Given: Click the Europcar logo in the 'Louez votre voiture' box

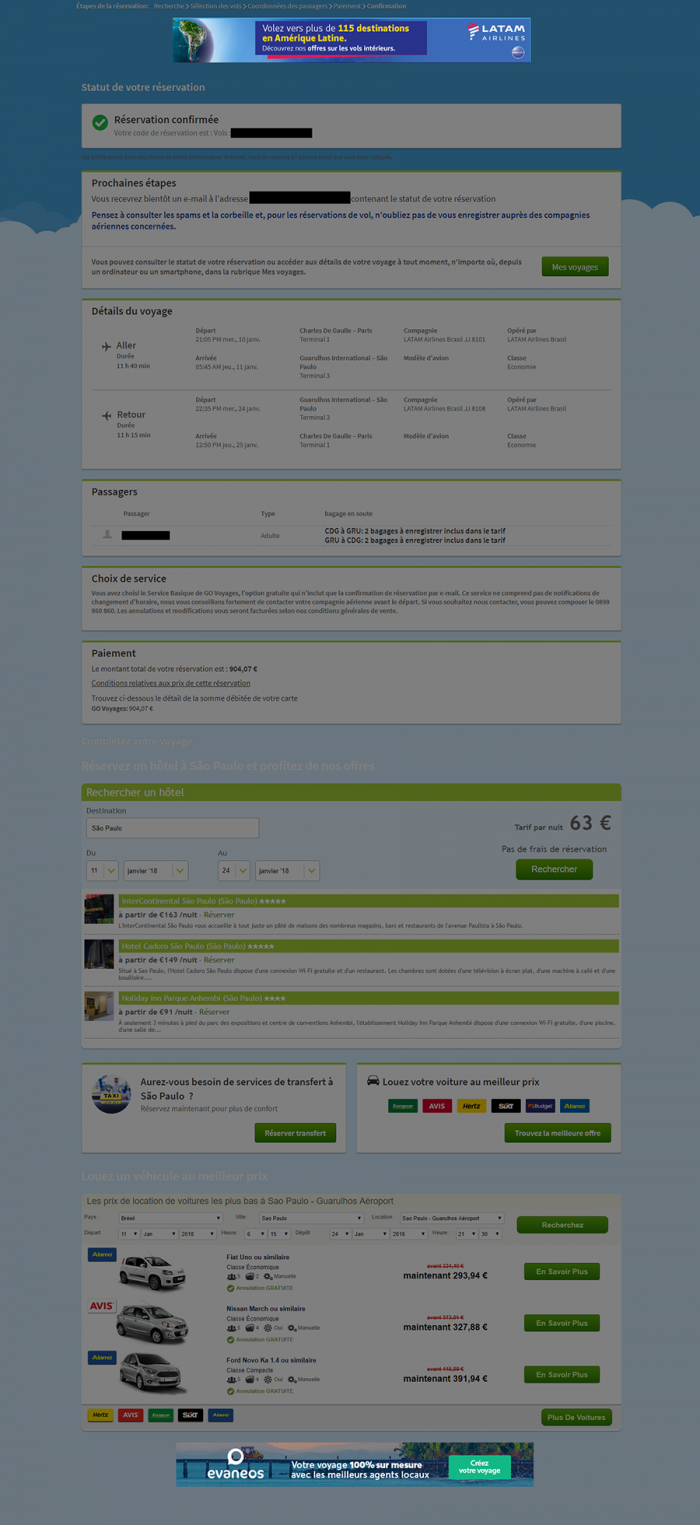Looking at the screenshot, I should click(403, 1106).
